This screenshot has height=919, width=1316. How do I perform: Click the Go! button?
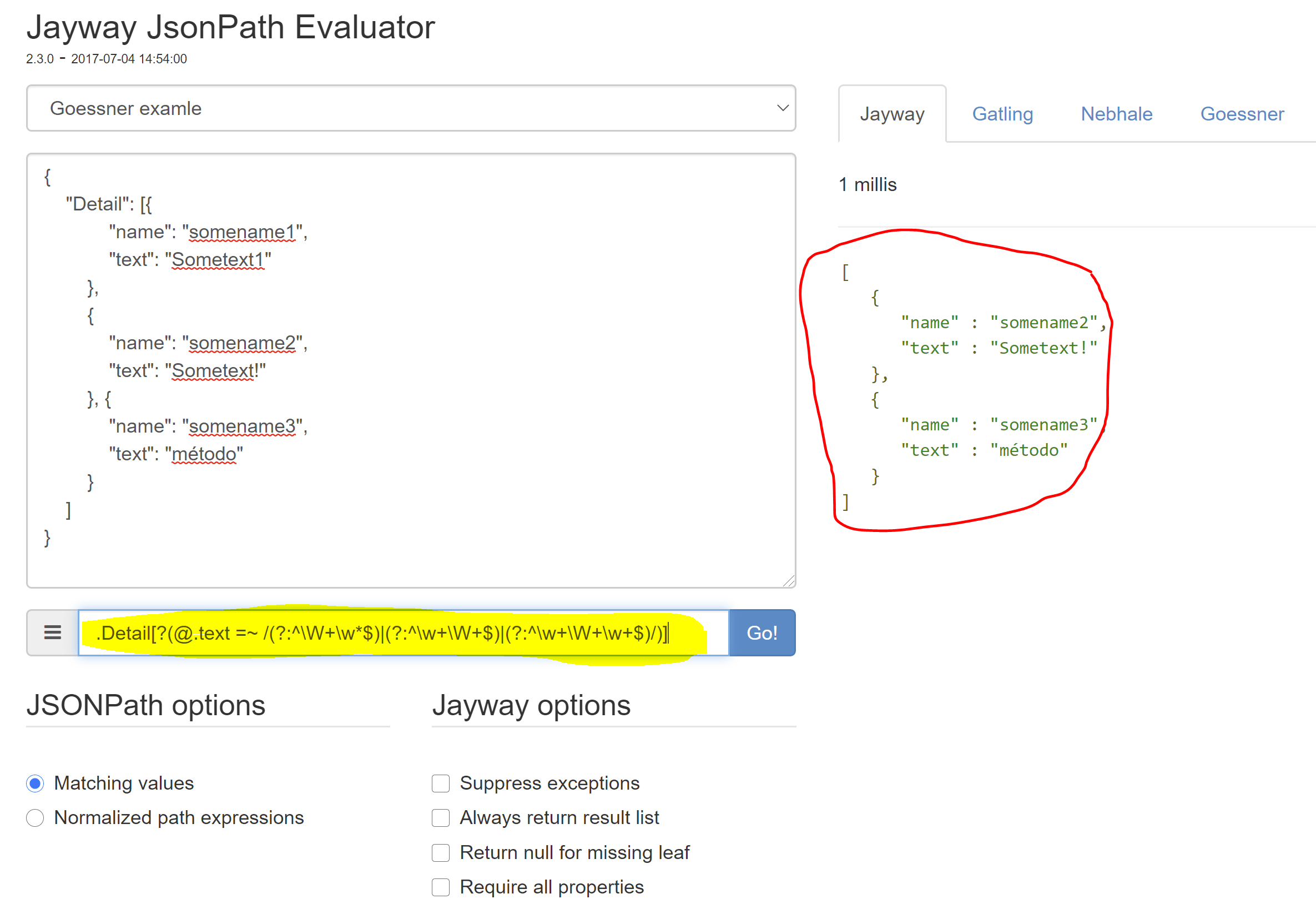click(x=762, y=632)
